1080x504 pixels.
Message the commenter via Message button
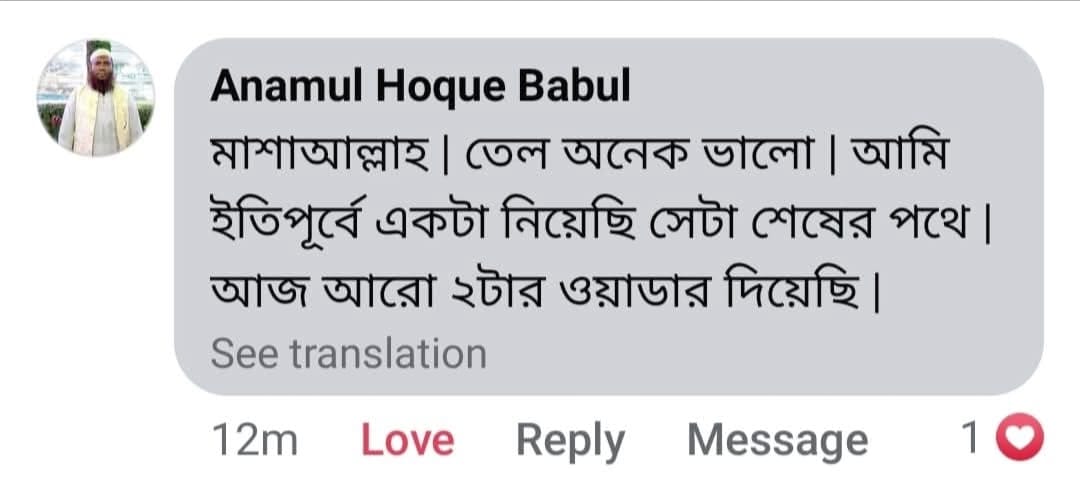click(x=778, y=442)
